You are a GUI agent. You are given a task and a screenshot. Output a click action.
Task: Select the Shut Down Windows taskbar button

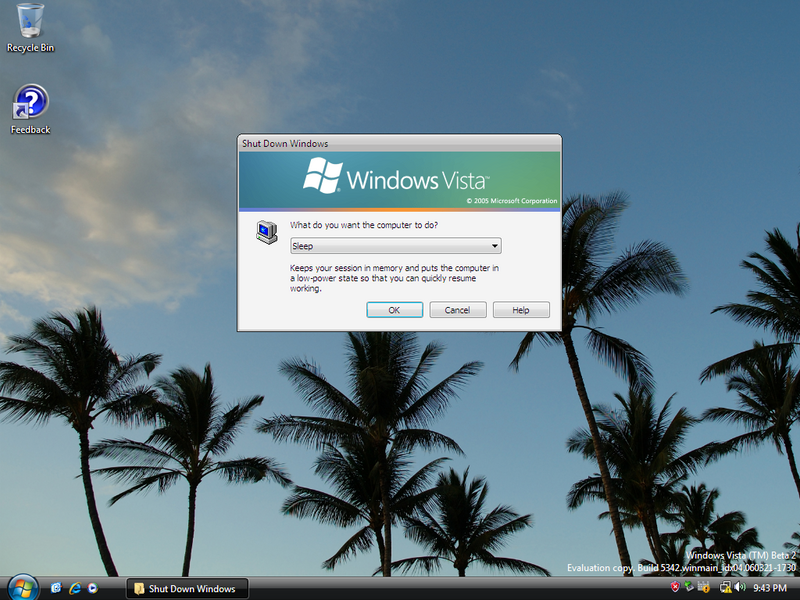coord(187,589)
